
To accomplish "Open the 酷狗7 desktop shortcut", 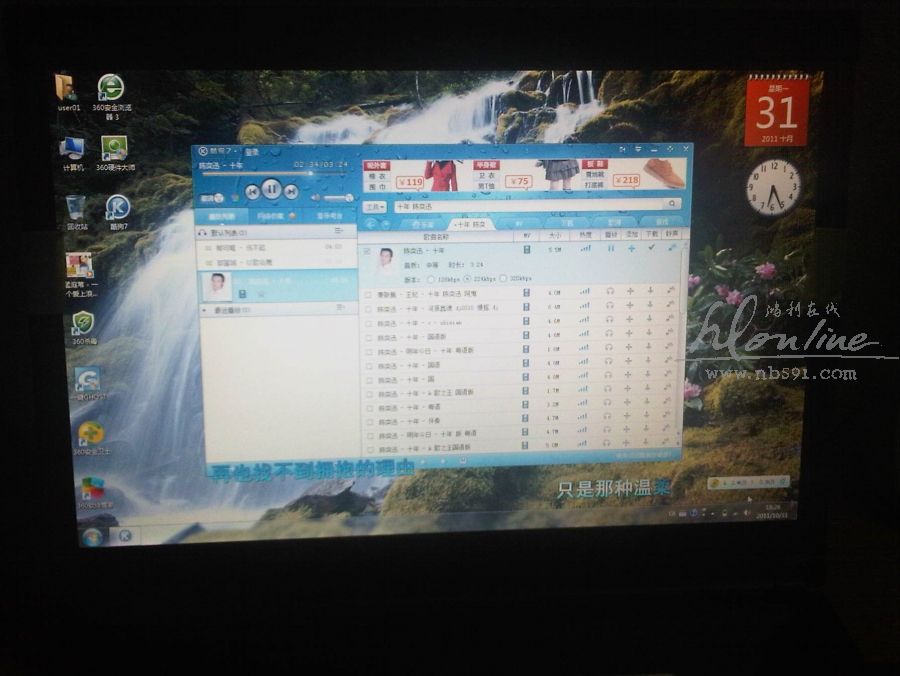I will click(118, 208).
